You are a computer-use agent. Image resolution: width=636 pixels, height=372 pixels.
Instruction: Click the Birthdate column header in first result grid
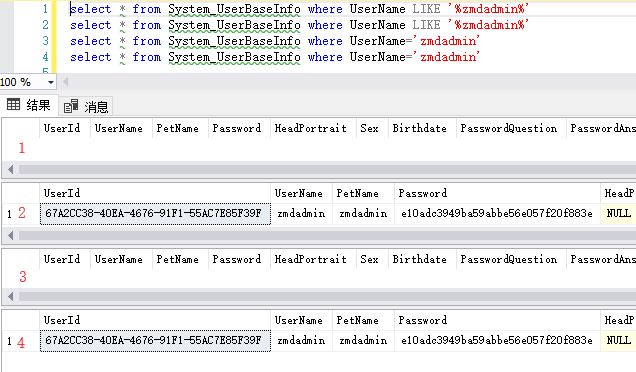422,128
